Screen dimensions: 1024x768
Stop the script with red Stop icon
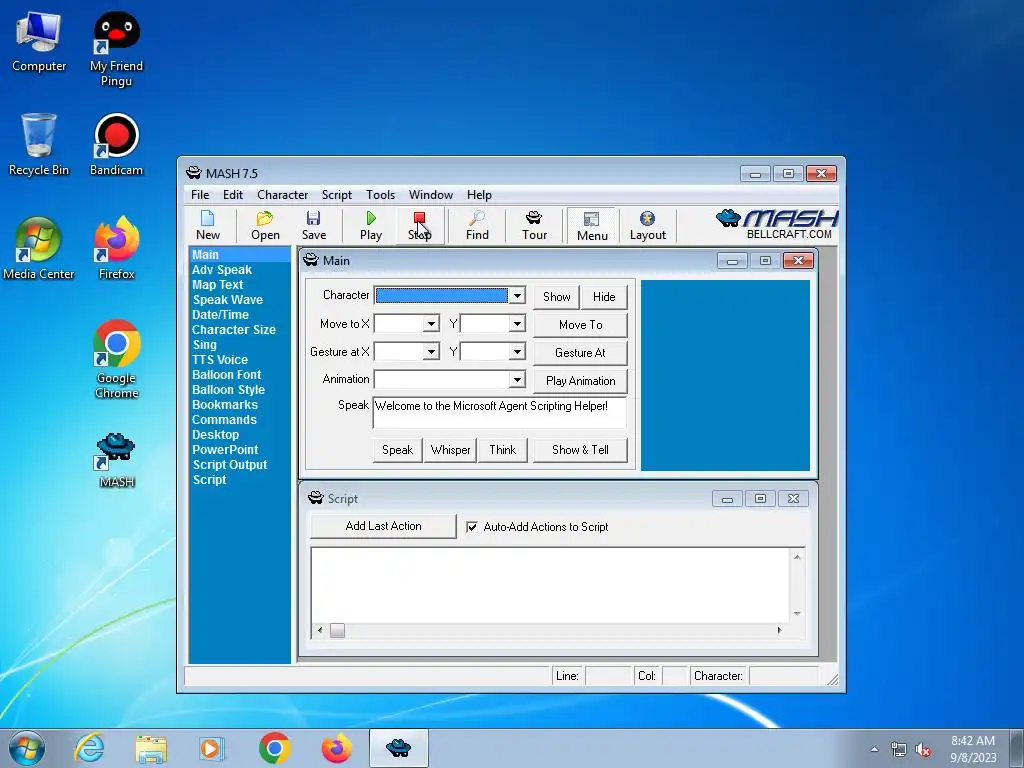coord(419,226)
